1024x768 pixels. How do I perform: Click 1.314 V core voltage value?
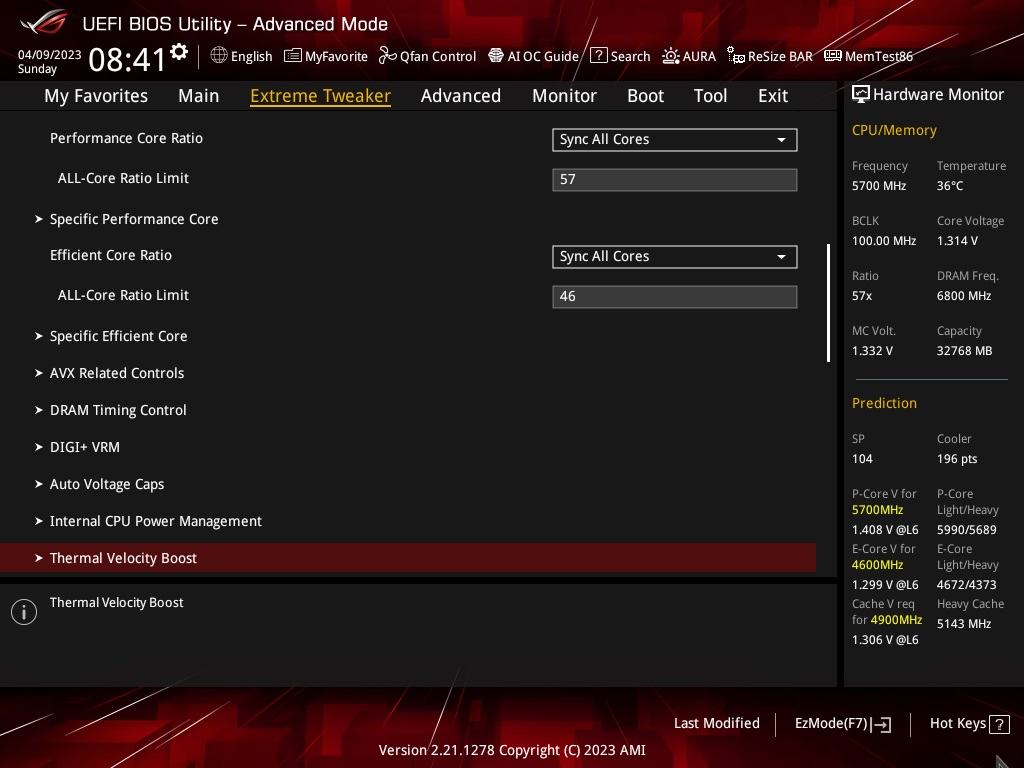pyautogui.click(x=957, y=241)
